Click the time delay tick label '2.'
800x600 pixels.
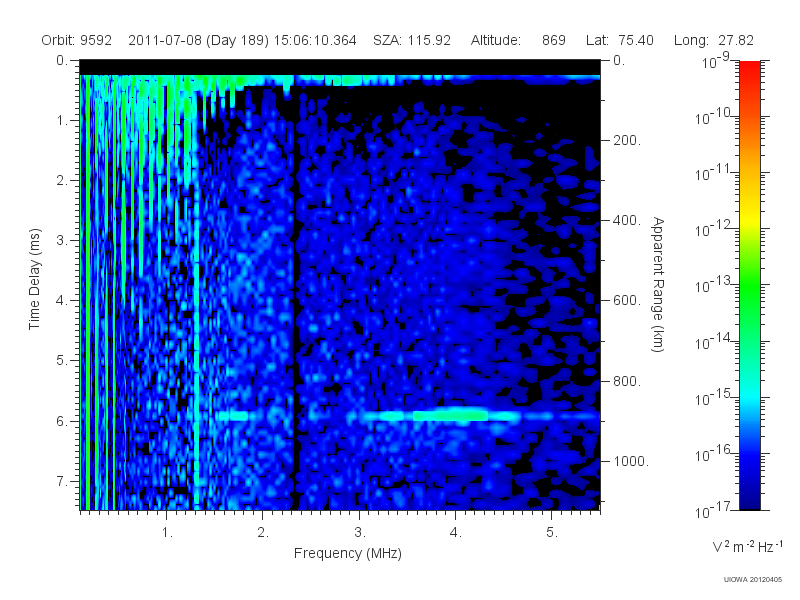pos(62,181)
